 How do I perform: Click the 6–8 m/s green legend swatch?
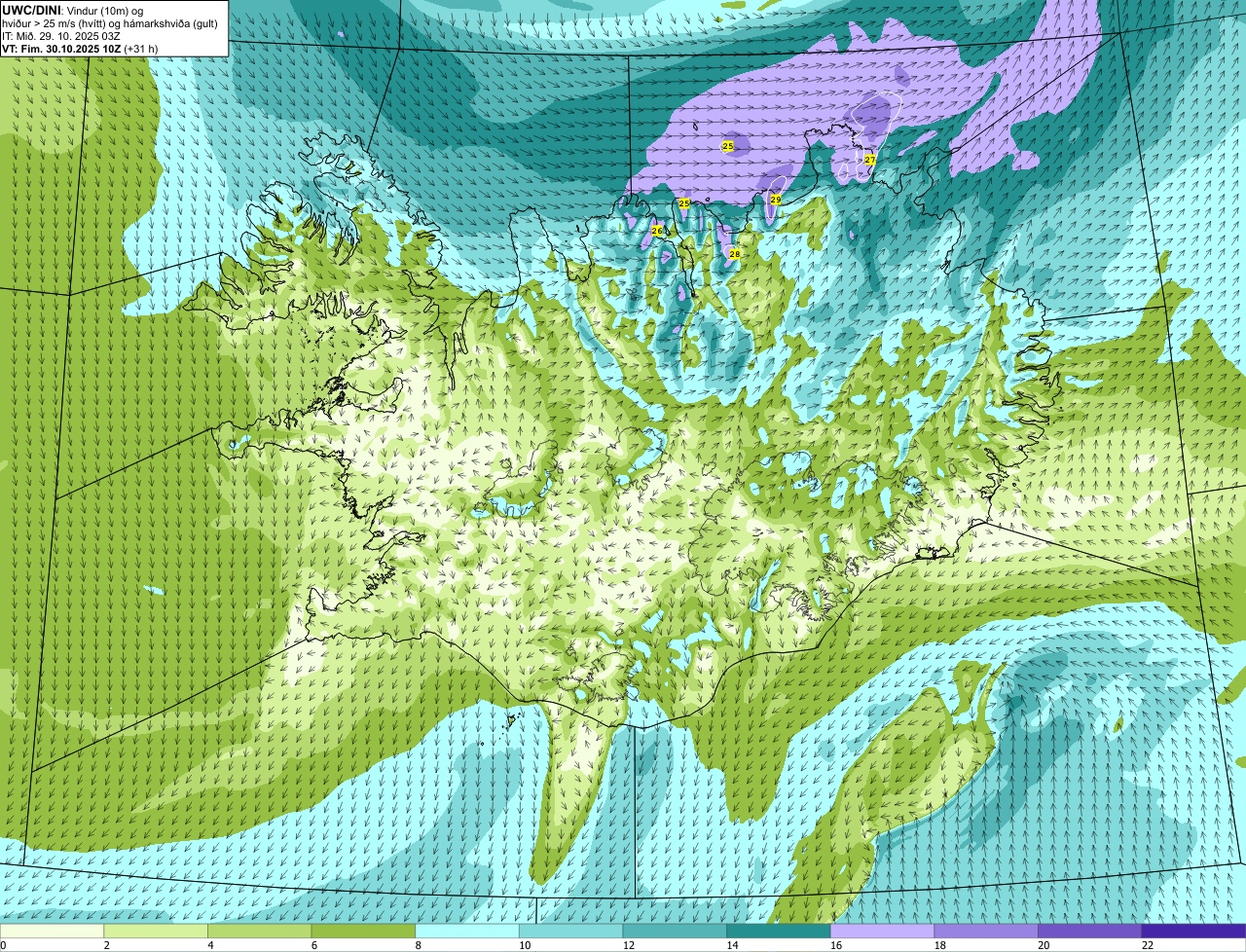(x=363, y=932)
